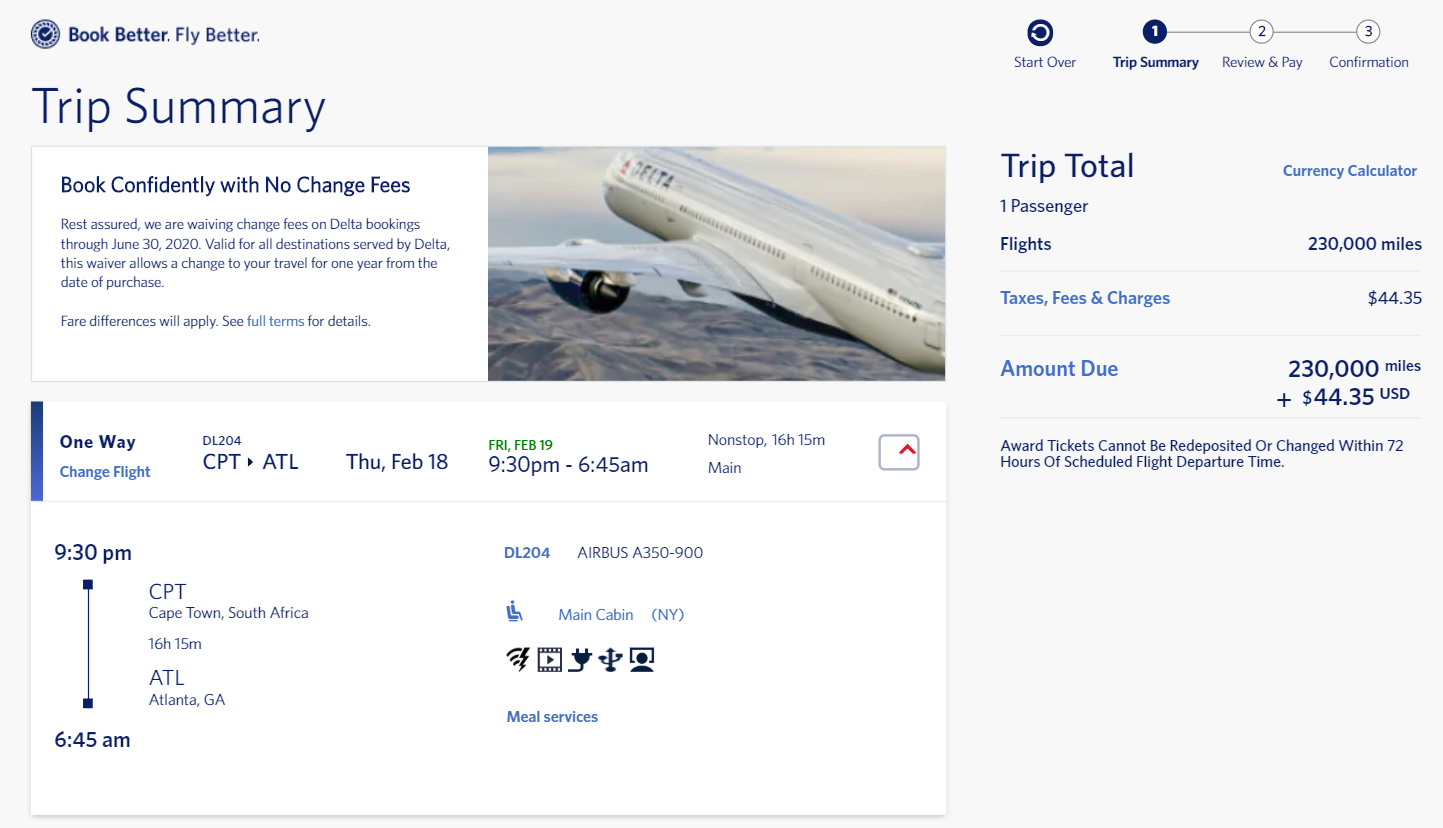Click the Start Over circular arrow icon

pyautogui.click(x=1044, y=31)
